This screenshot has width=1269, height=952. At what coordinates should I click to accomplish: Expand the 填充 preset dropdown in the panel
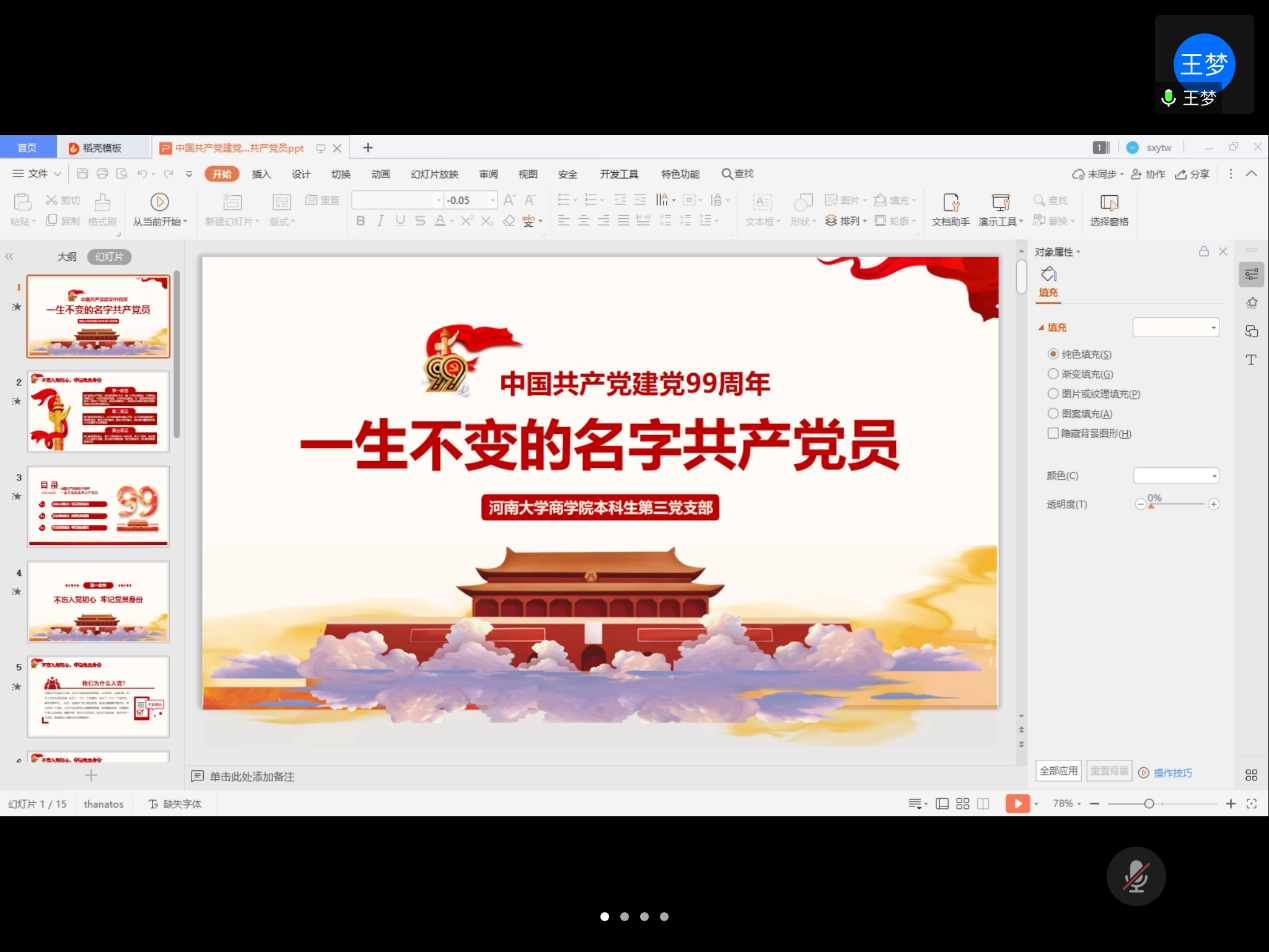1176,327
